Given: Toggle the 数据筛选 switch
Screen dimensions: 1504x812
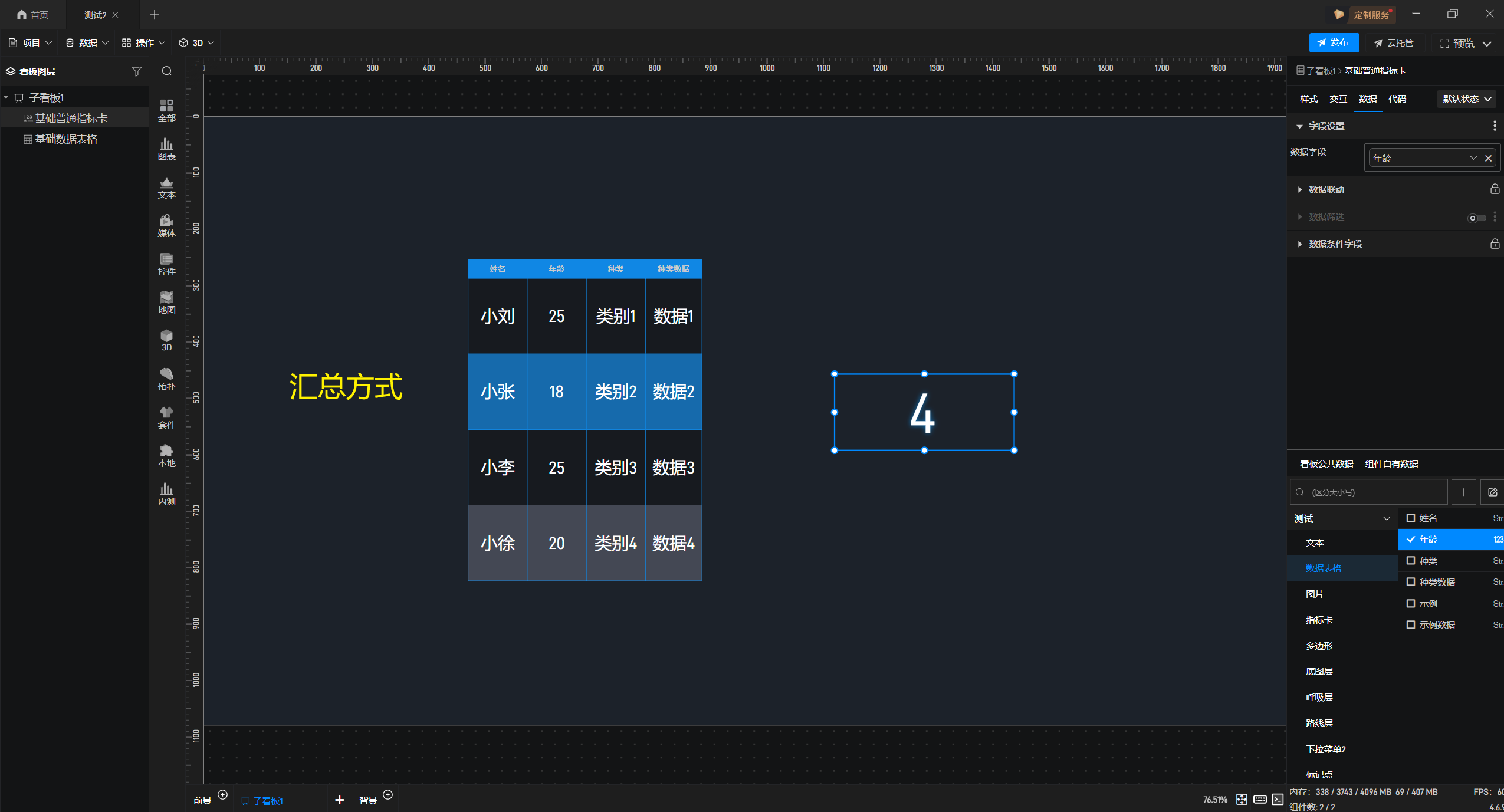Looking at the screenshot, I should (x=1476, y=218).
